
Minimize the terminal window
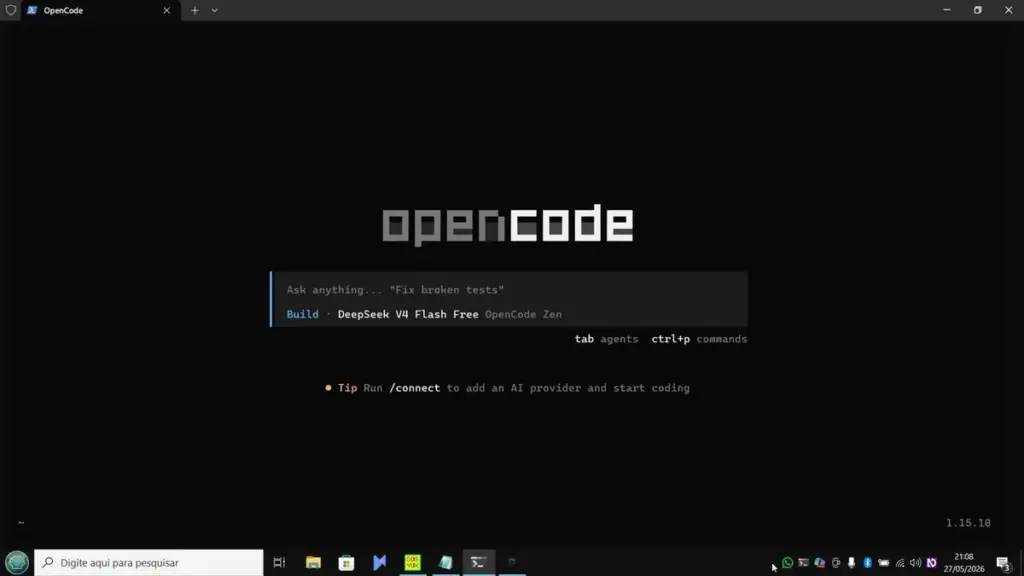click(946, 10)
